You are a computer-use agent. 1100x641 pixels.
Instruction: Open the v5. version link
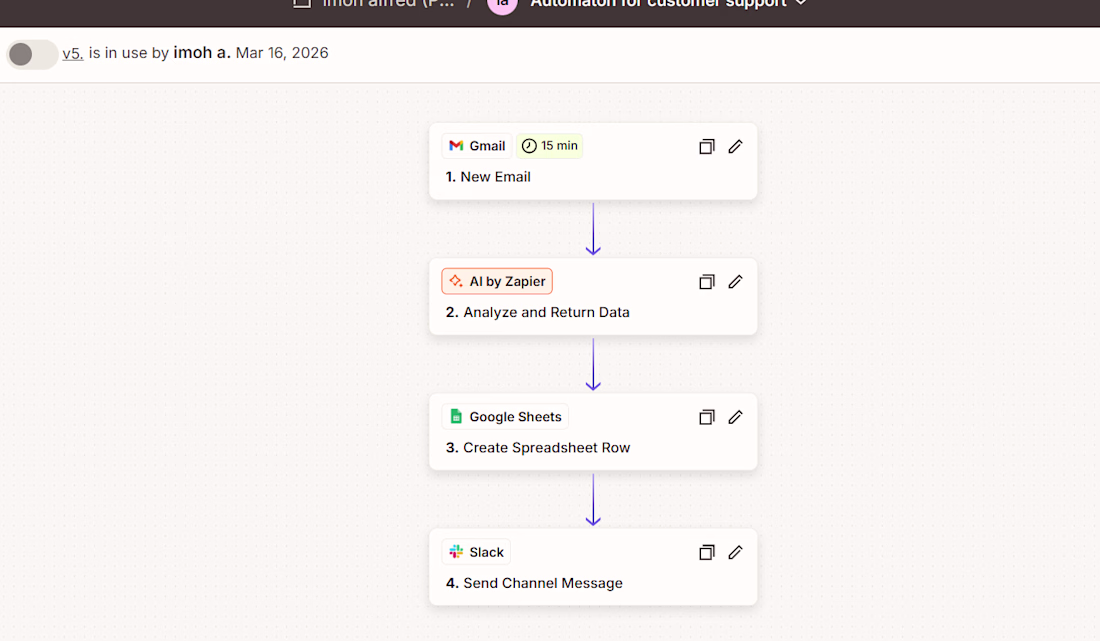[72, 54]
